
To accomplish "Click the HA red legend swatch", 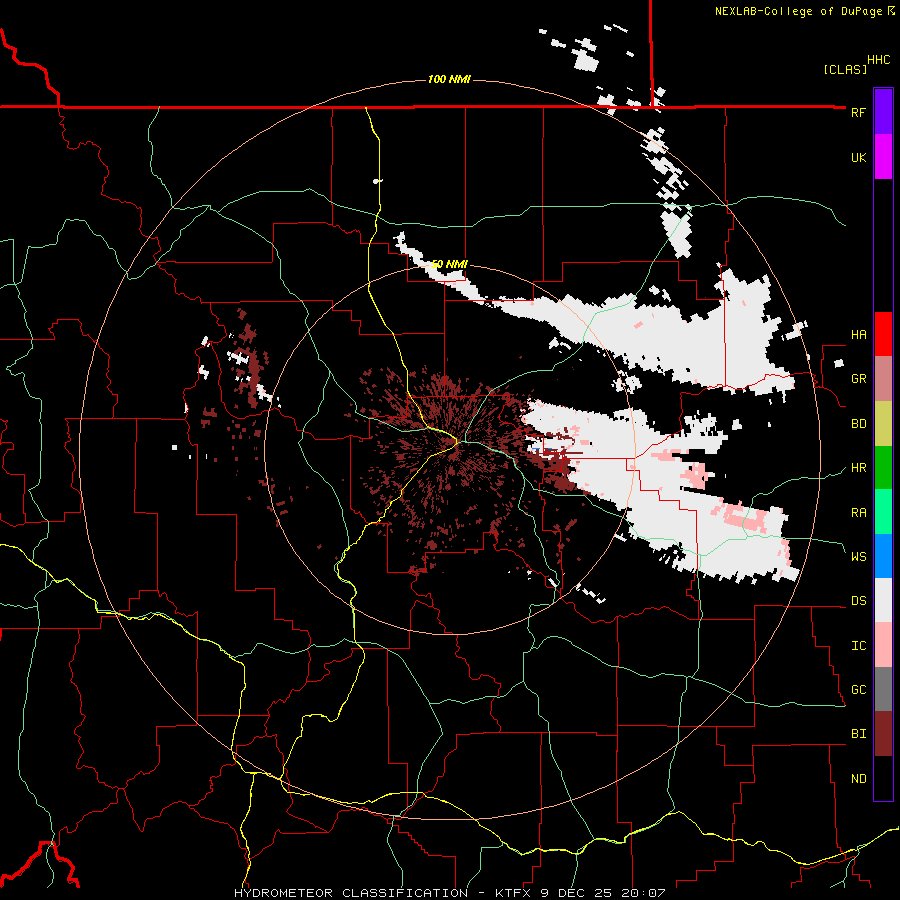I will pos(883,334).
